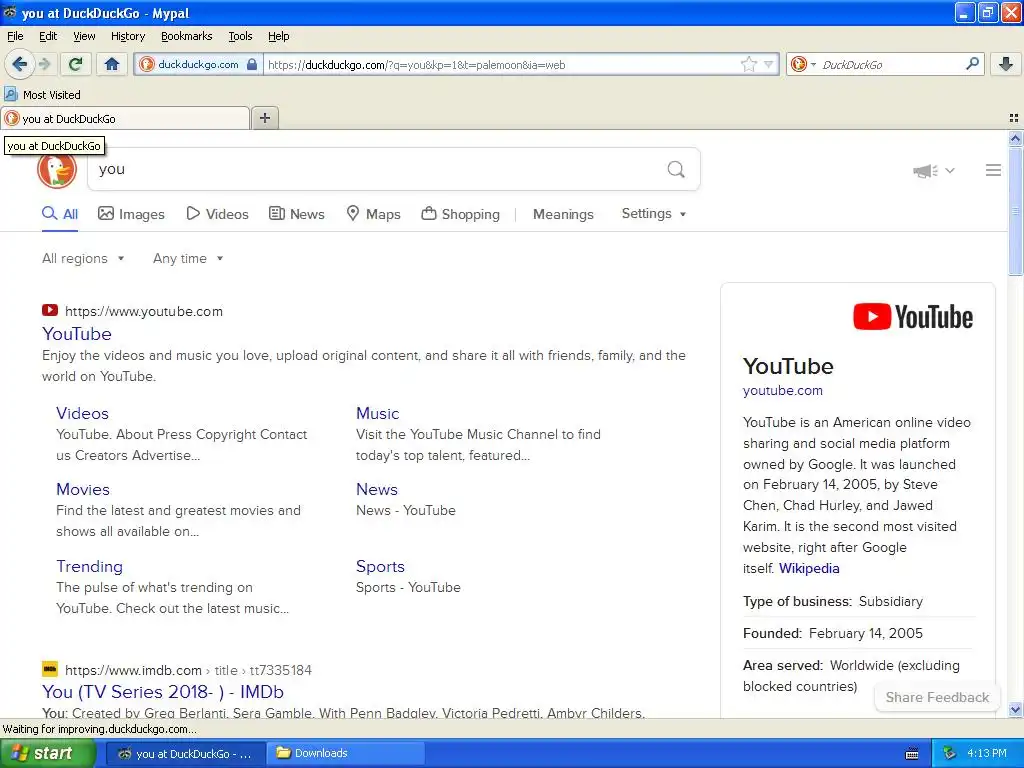Open the Edit menu
Screen dimensions: 1024x768
(48, 36)
